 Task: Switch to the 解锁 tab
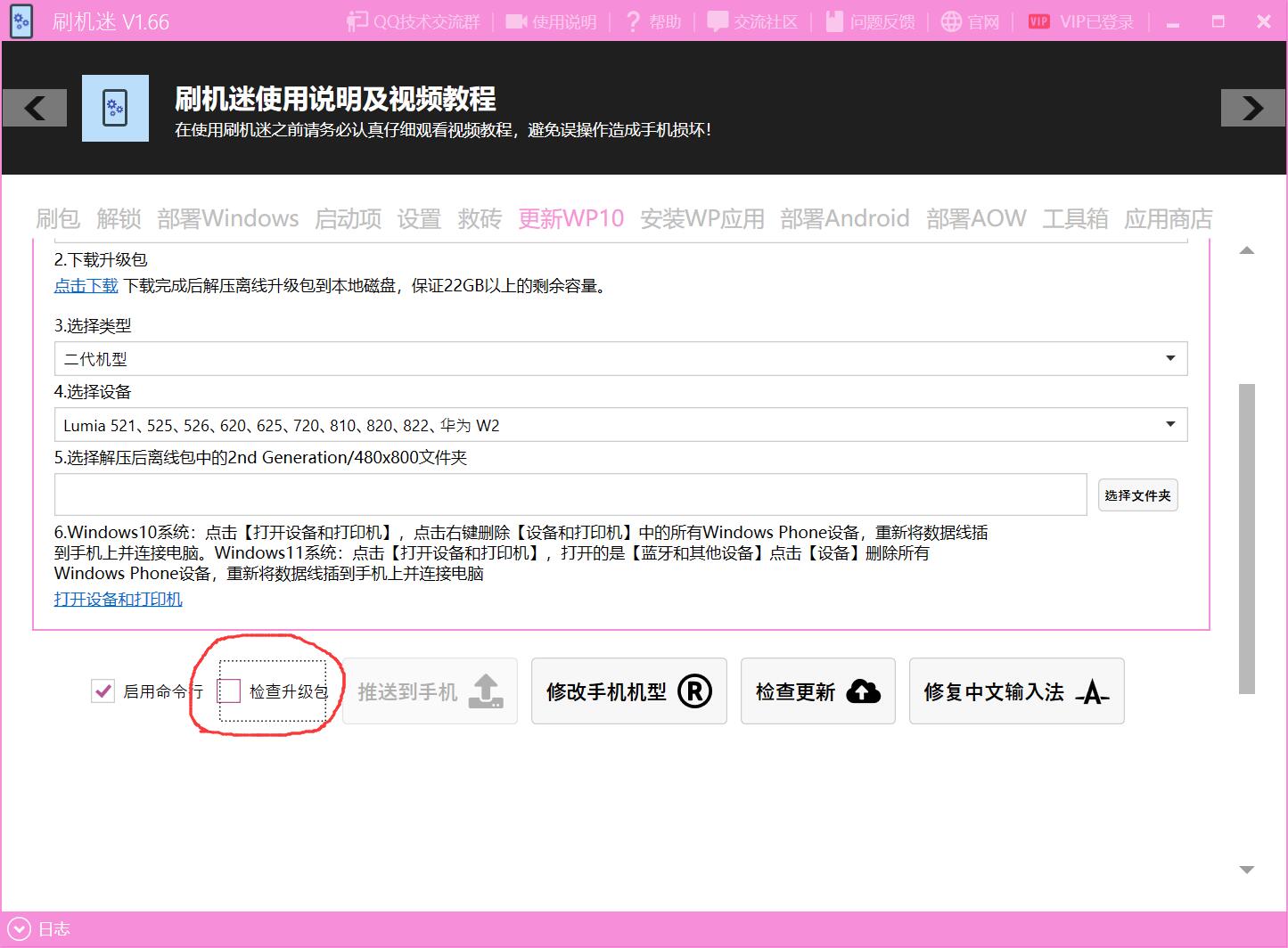tap(119, 218)
